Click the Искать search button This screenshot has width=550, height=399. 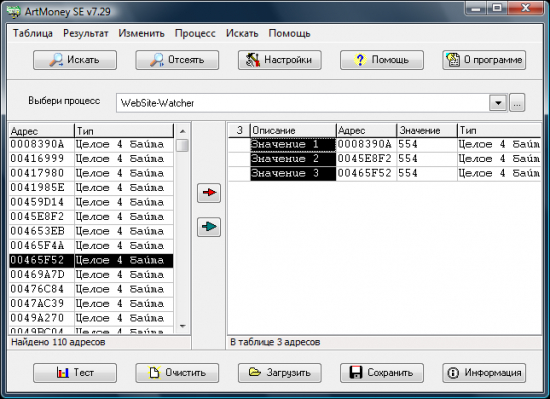(75, 60)
